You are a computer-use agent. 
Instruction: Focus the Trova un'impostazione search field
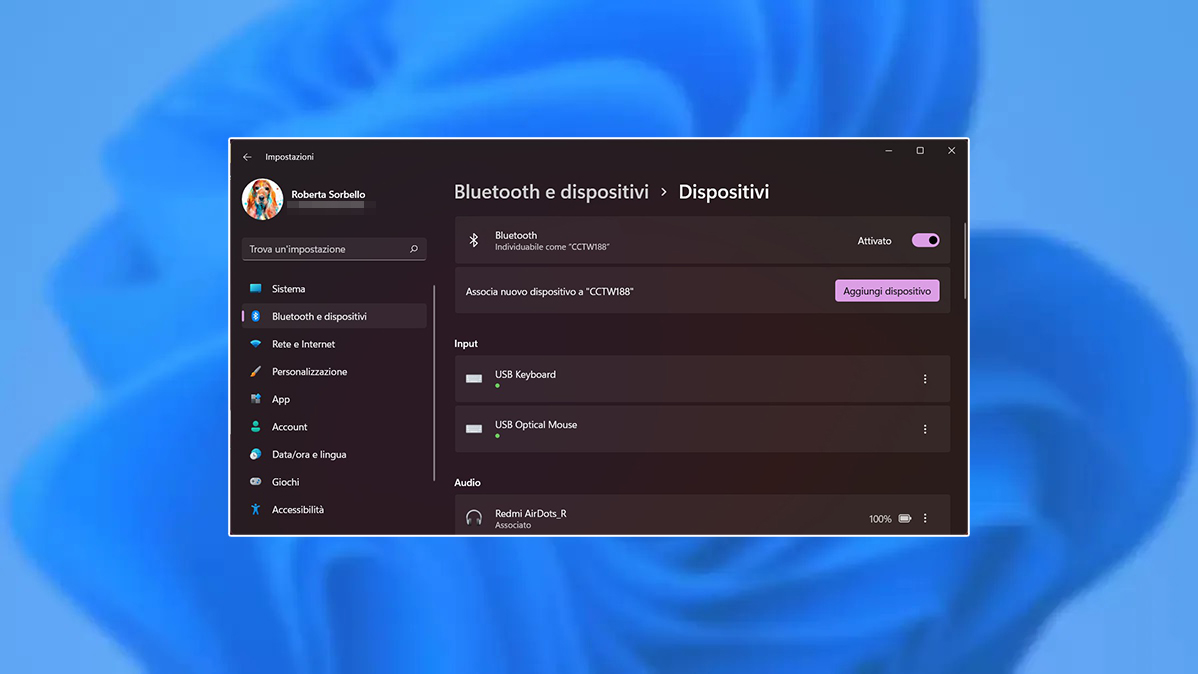(x=325, y=249)
